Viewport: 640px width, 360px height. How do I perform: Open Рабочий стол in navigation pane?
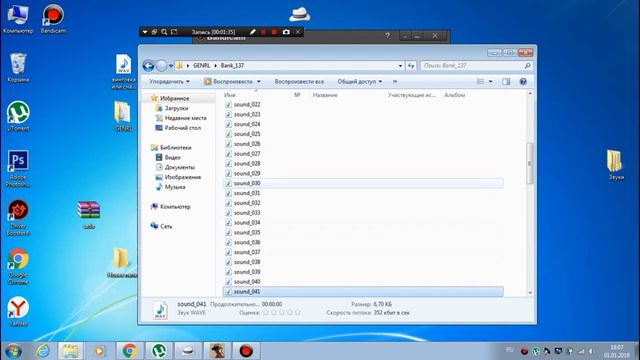pyautogui.click(x=182, y=128)
